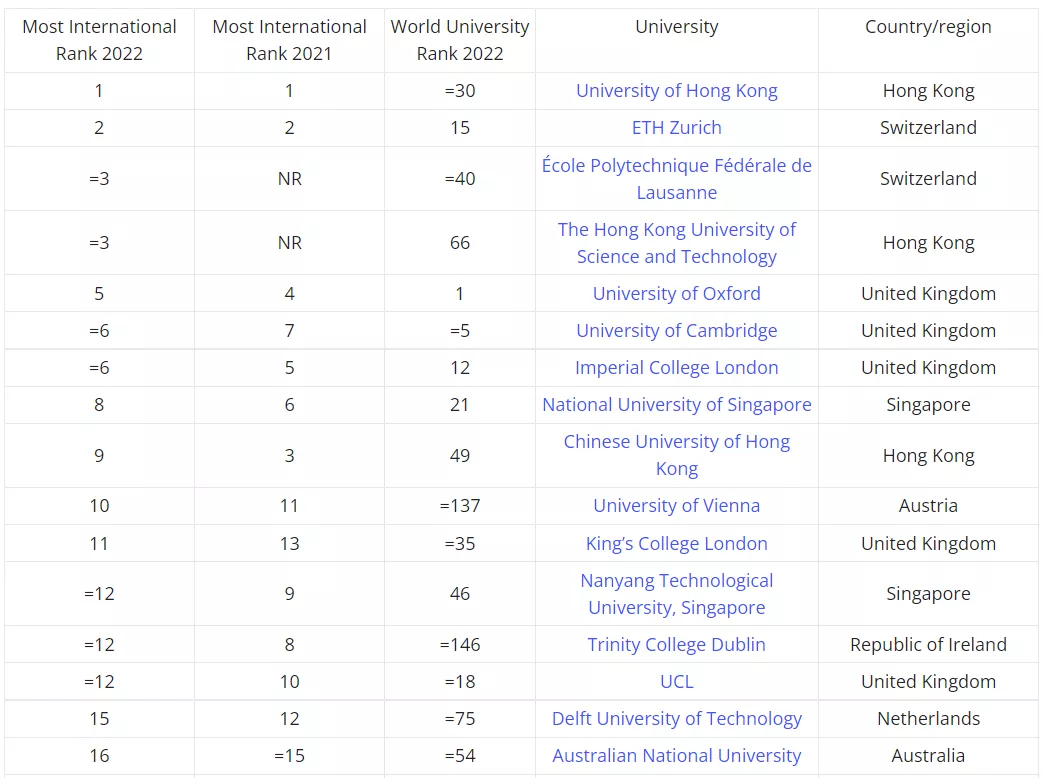
Task: Select the '=30' world rank cell
Action: click(x=460, y=90)
